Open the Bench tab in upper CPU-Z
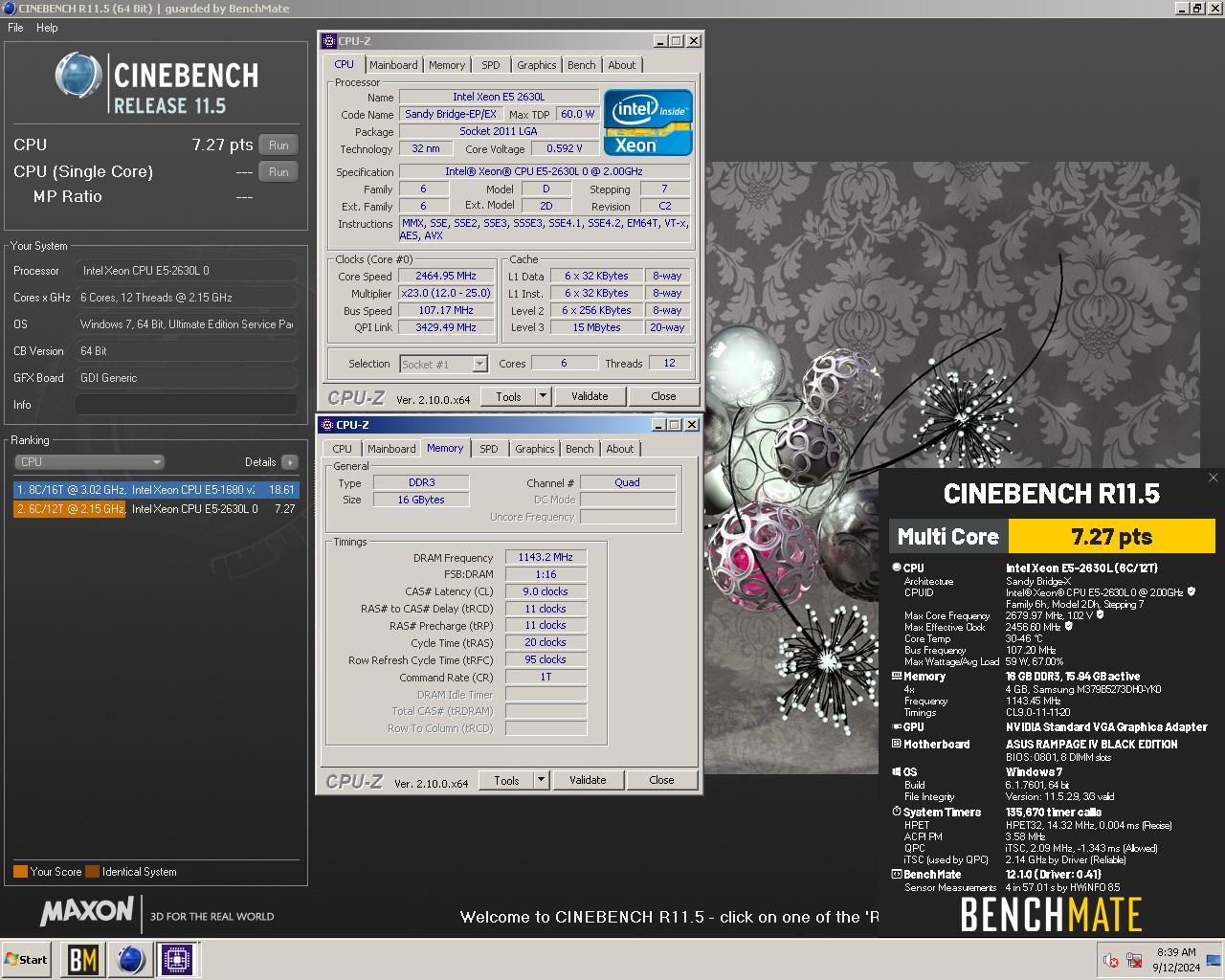 point(581,65)
